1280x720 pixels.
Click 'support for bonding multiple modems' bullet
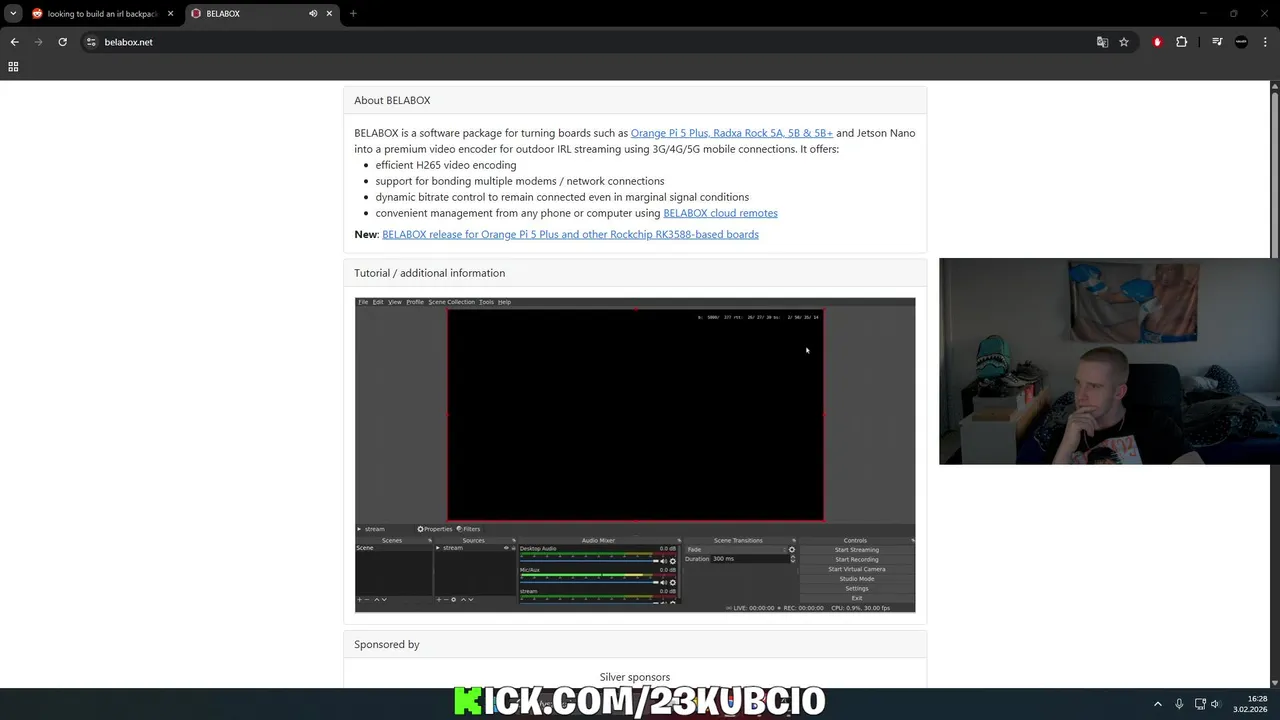point(520,181)
